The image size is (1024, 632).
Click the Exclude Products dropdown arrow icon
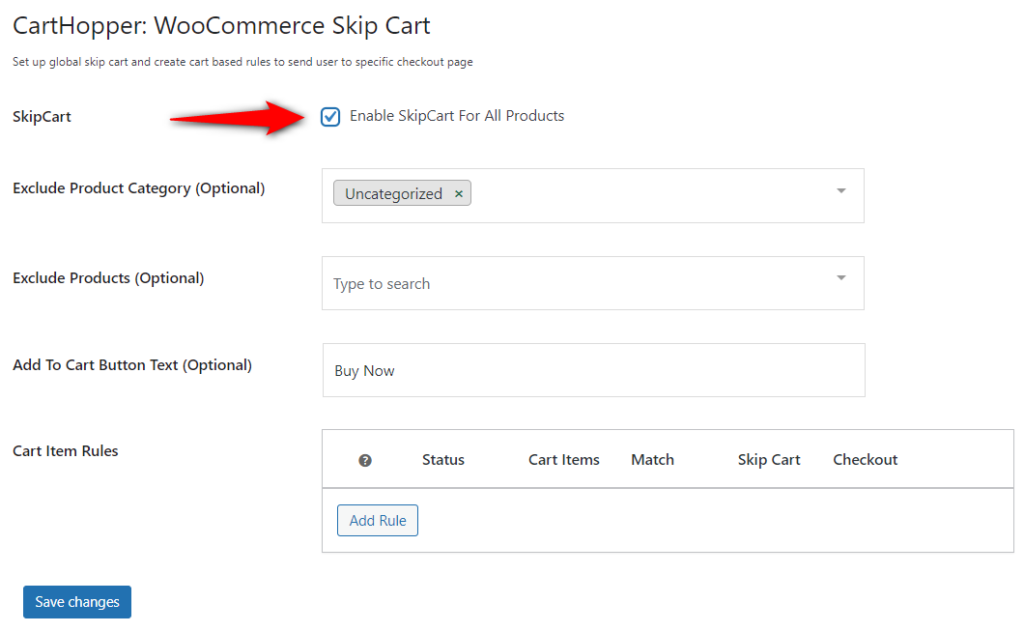pos(841,283)
